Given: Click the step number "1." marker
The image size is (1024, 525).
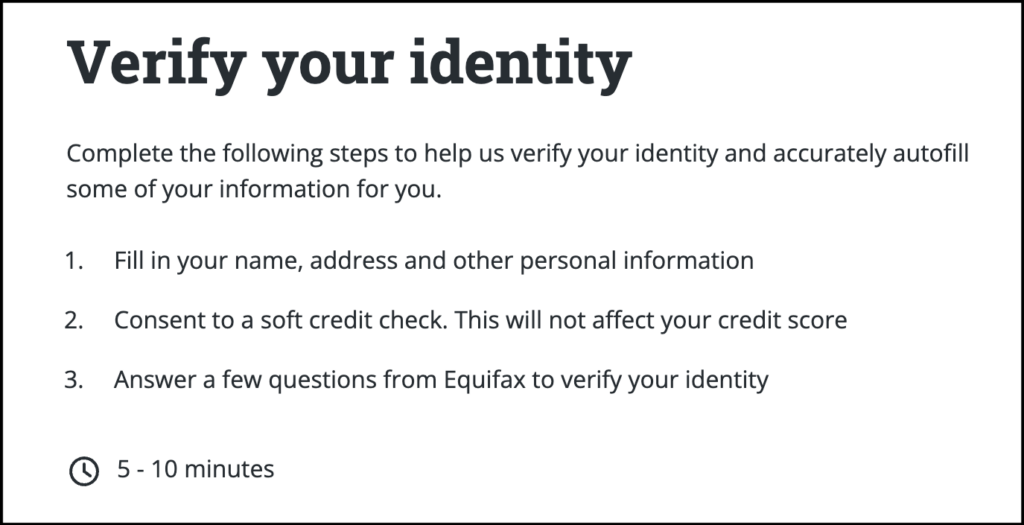Looking at the screenshot, I should (76, 262).
